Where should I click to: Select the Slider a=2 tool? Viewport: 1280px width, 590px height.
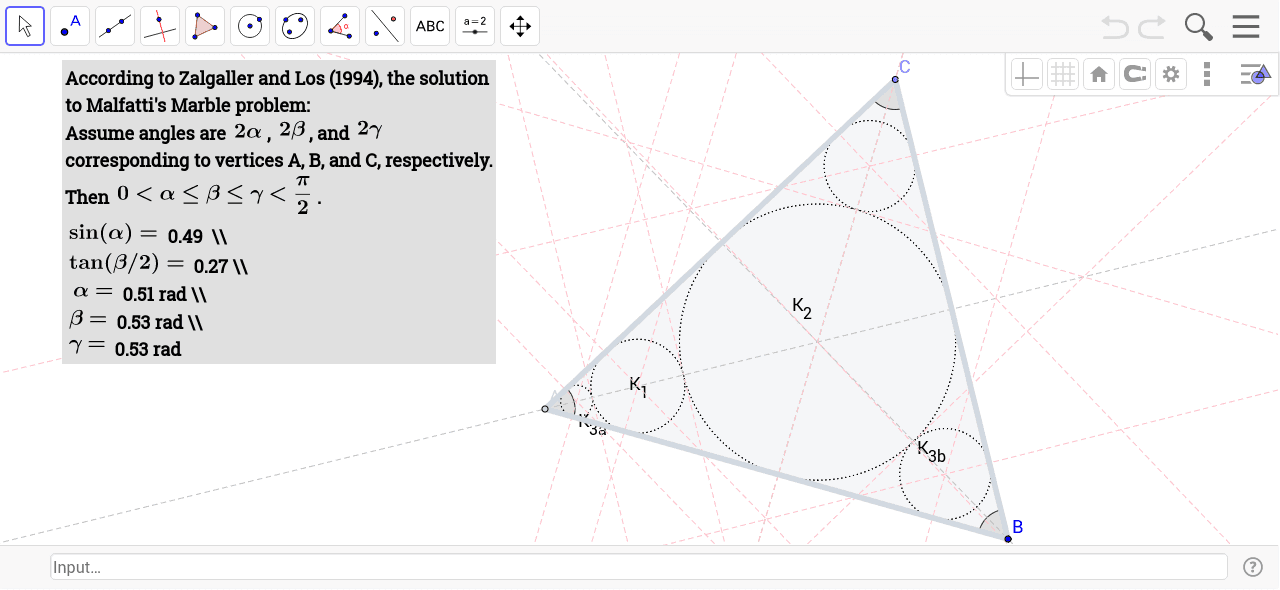(475, 26)
